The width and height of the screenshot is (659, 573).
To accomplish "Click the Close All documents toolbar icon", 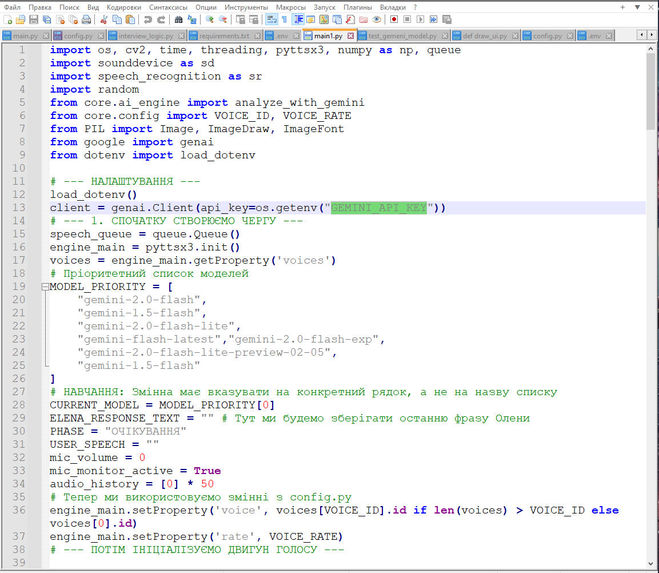I will click(x=73, y=20).
